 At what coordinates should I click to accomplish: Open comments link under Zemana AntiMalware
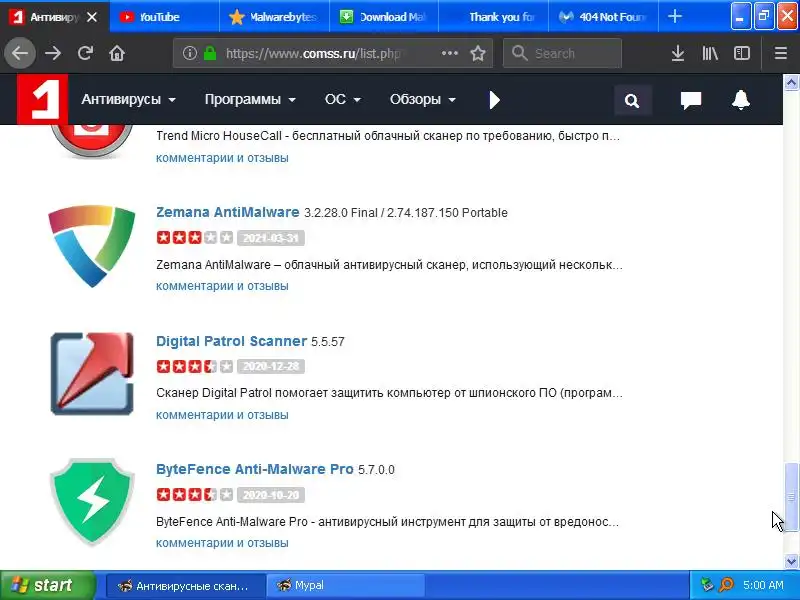point(222,286)
